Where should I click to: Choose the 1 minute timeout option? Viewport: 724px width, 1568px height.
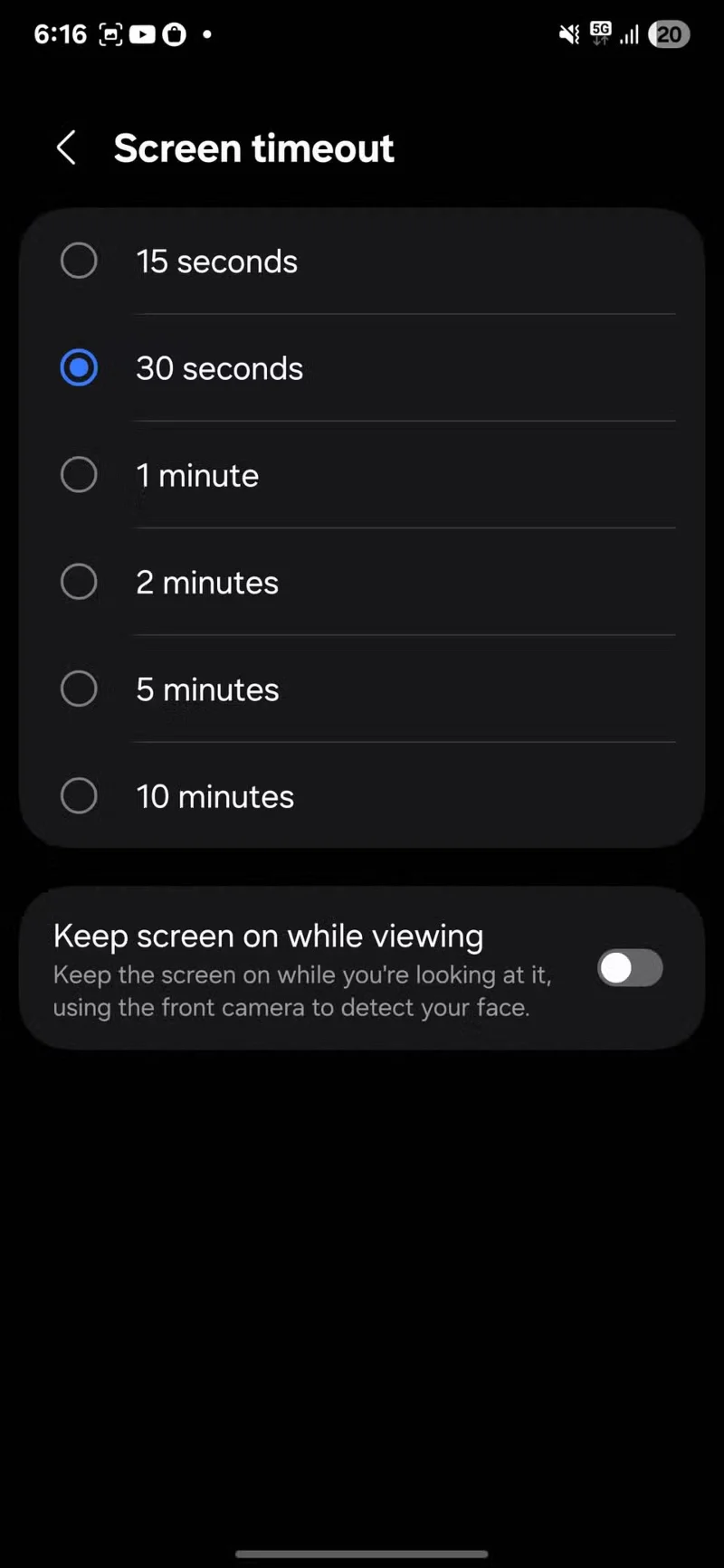(362, 475)
